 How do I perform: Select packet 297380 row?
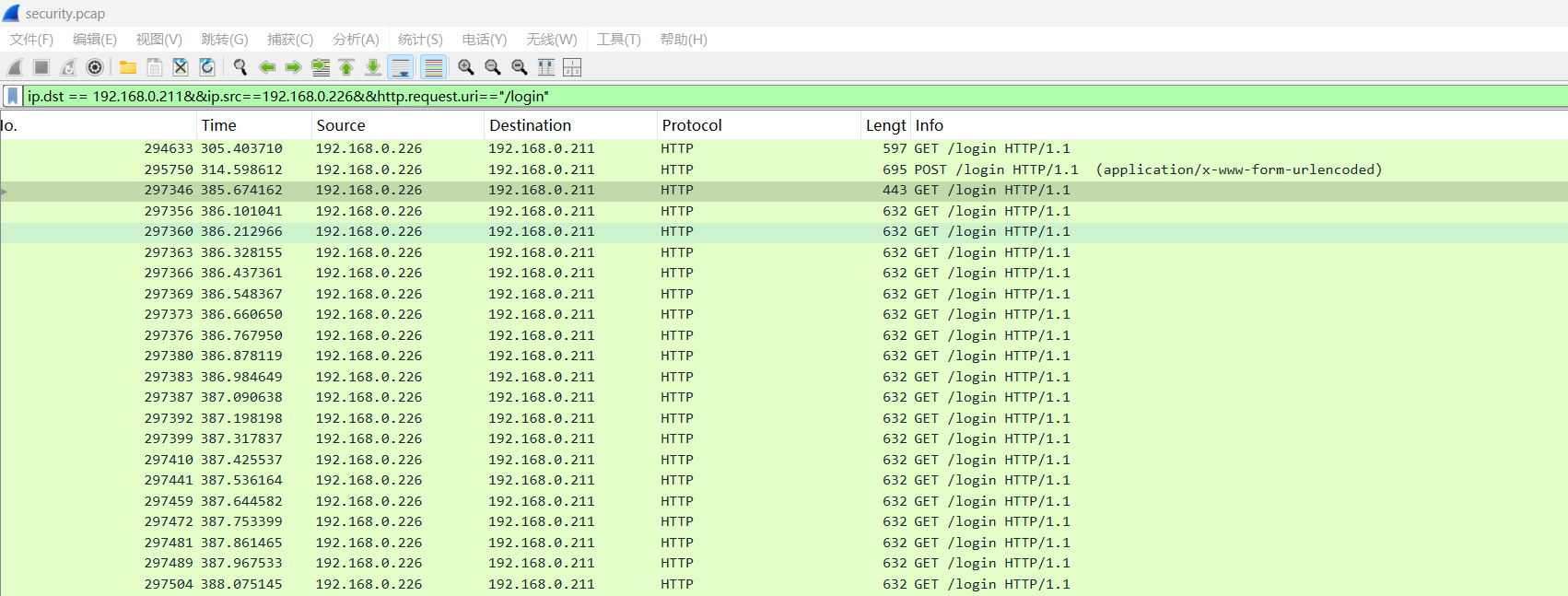tap(784, 356)
